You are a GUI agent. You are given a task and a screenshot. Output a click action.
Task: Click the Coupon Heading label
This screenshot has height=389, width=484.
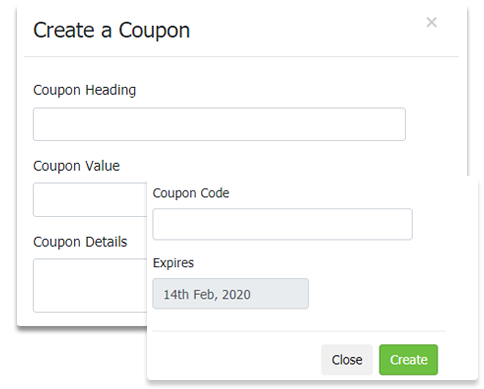click(x=85, y=90)
